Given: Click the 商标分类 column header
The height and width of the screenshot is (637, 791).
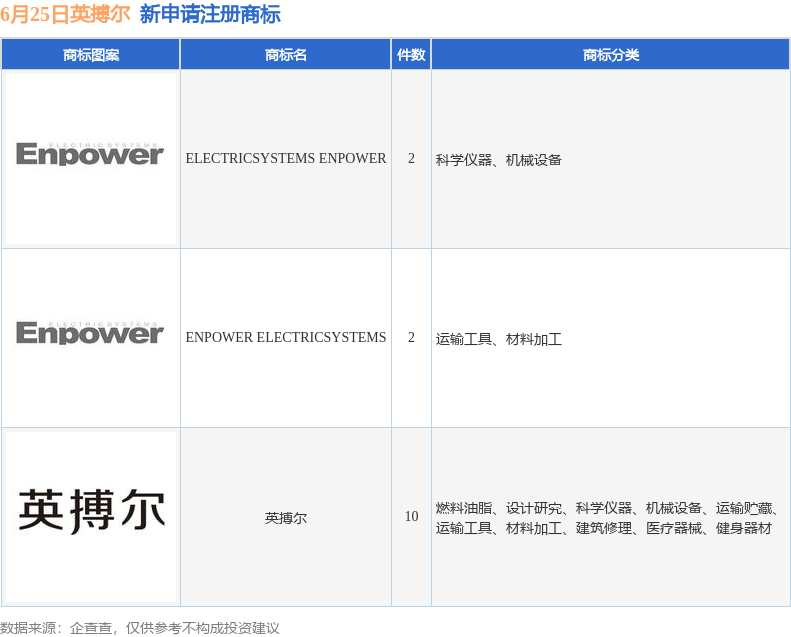Looking at the screenshot, I should pyautogui.click(x=611, y=54).
